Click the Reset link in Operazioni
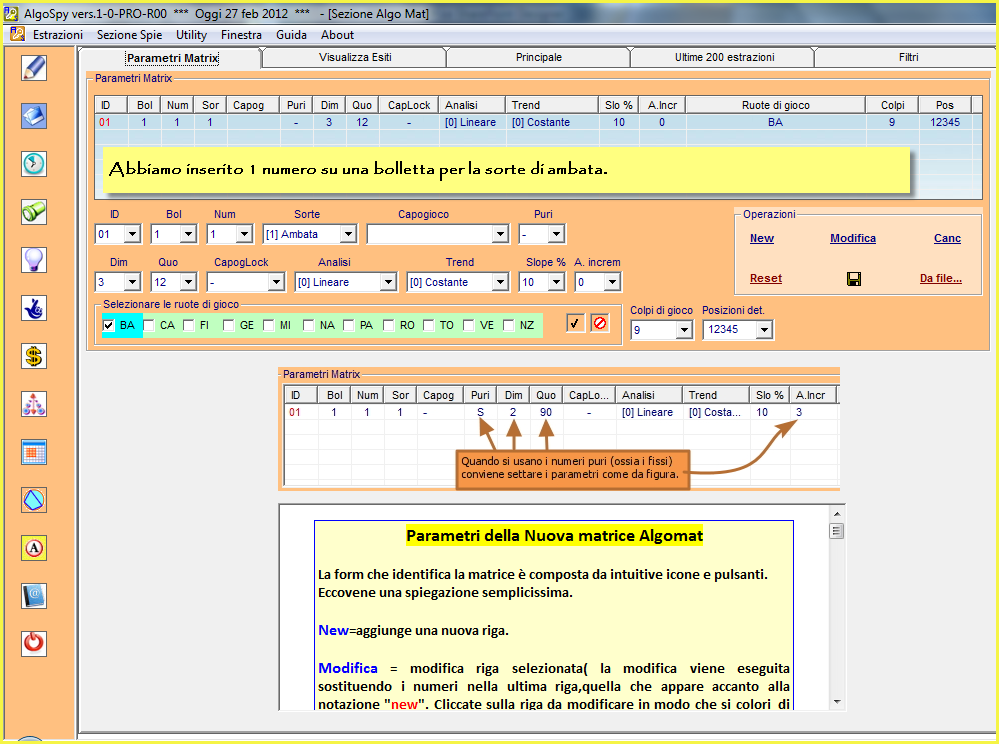 point(765,278)
